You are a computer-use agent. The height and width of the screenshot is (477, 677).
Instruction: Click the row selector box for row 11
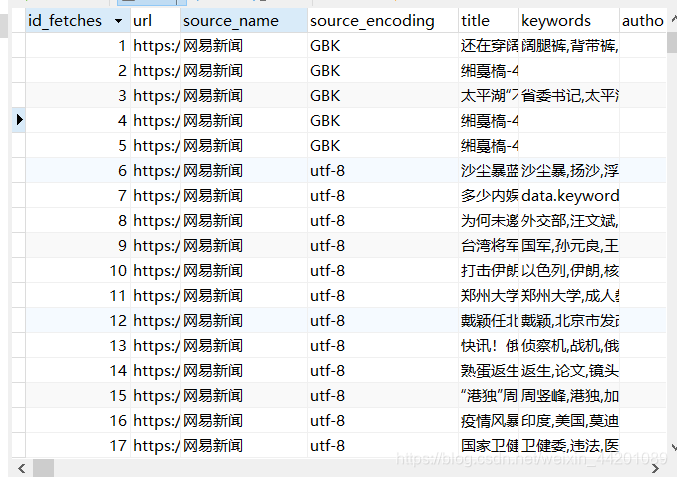coord(19,296)
